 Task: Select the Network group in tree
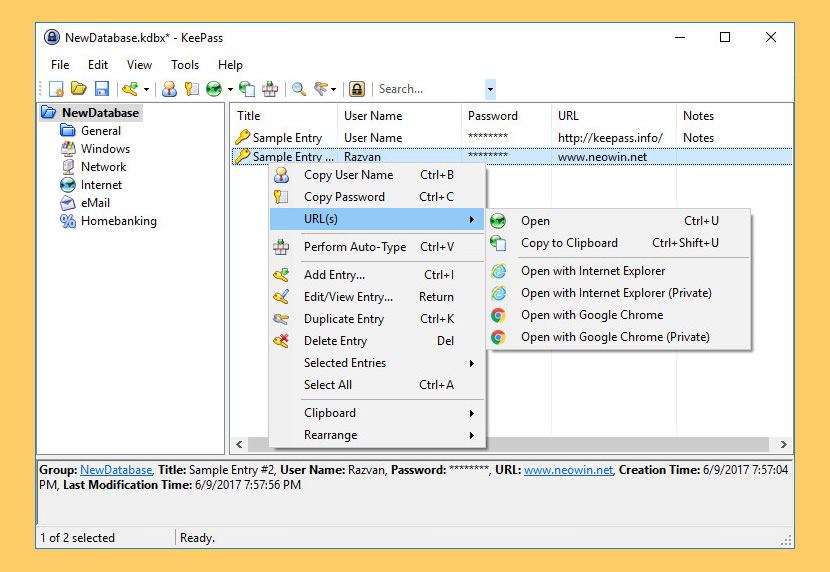point(103,167)
